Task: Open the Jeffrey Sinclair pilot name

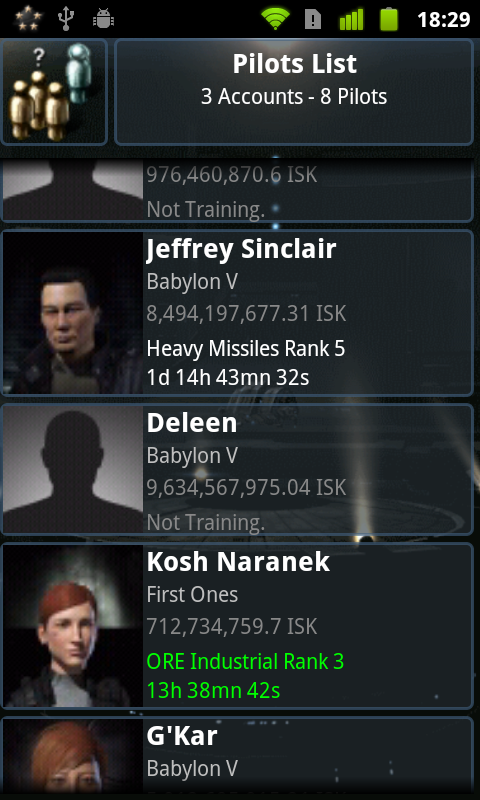Action: click(241, 249)
